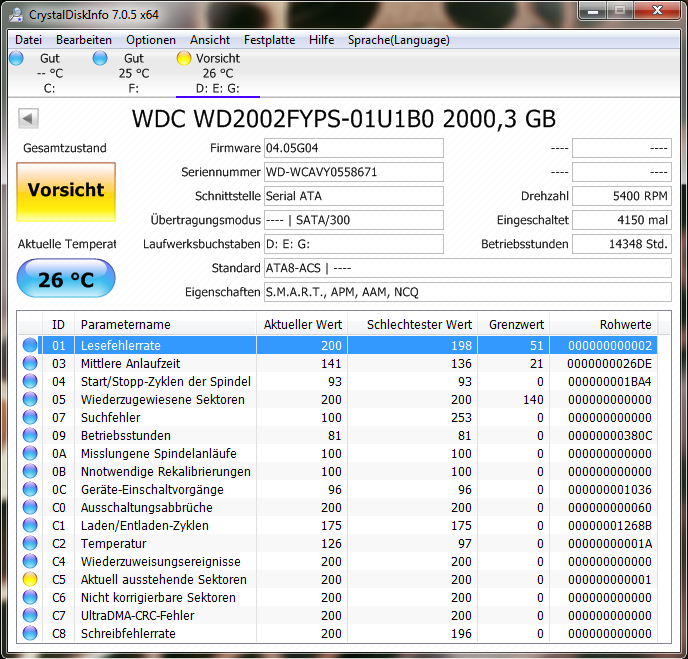Click the Eigenschaften field S.M.A.R.T., APM, AAM, NCQ
Viewport: 688px width, 659px height.
(x=468, y=292)
